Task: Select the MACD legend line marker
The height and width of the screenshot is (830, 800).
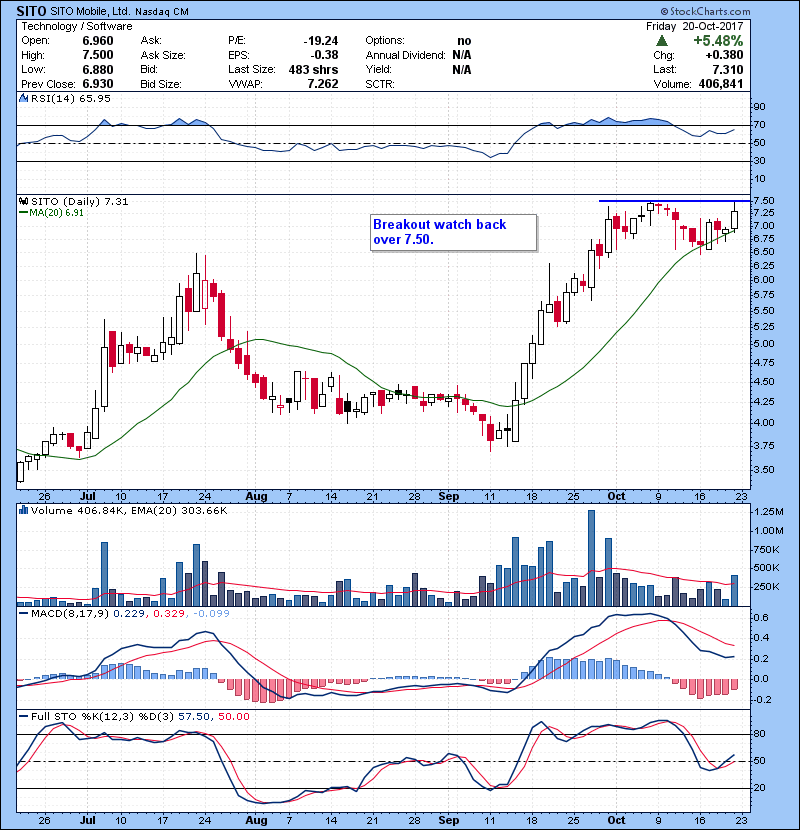Action: coord(23,614)
